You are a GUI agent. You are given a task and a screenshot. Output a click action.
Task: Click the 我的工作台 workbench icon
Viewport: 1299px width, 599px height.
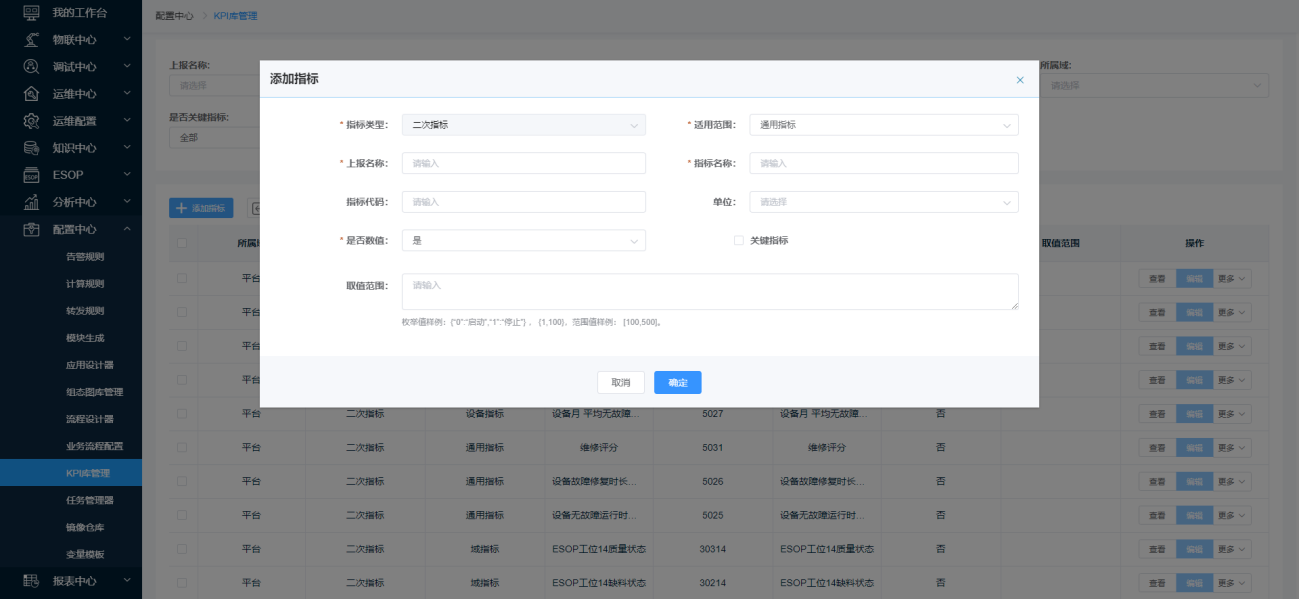pyautogui.click(x=31, y=12)
